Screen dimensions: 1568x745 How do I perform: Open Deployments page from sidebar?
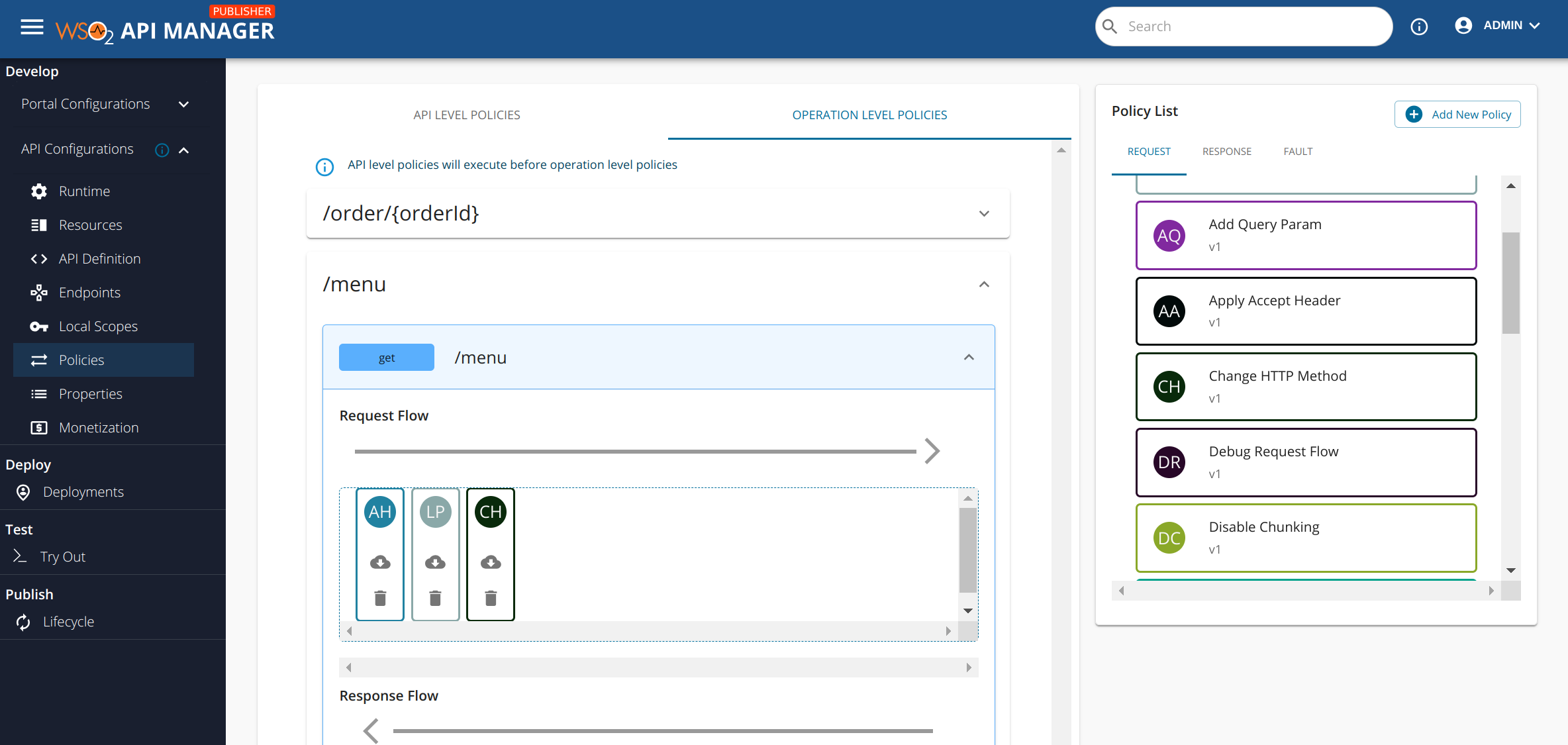coord(83,492)
